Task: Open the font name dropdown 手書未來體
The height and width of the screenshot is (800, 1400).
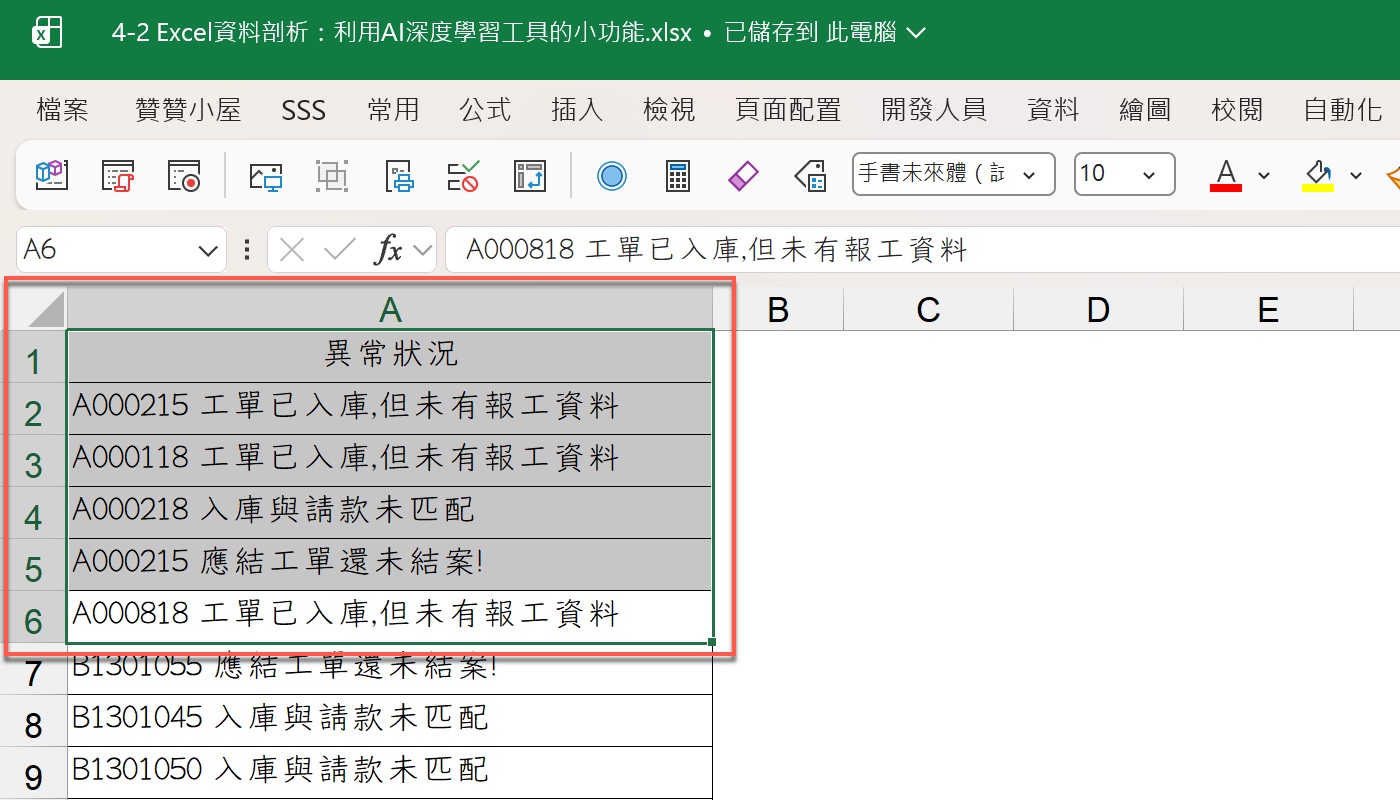Action: coord(1028,174)
